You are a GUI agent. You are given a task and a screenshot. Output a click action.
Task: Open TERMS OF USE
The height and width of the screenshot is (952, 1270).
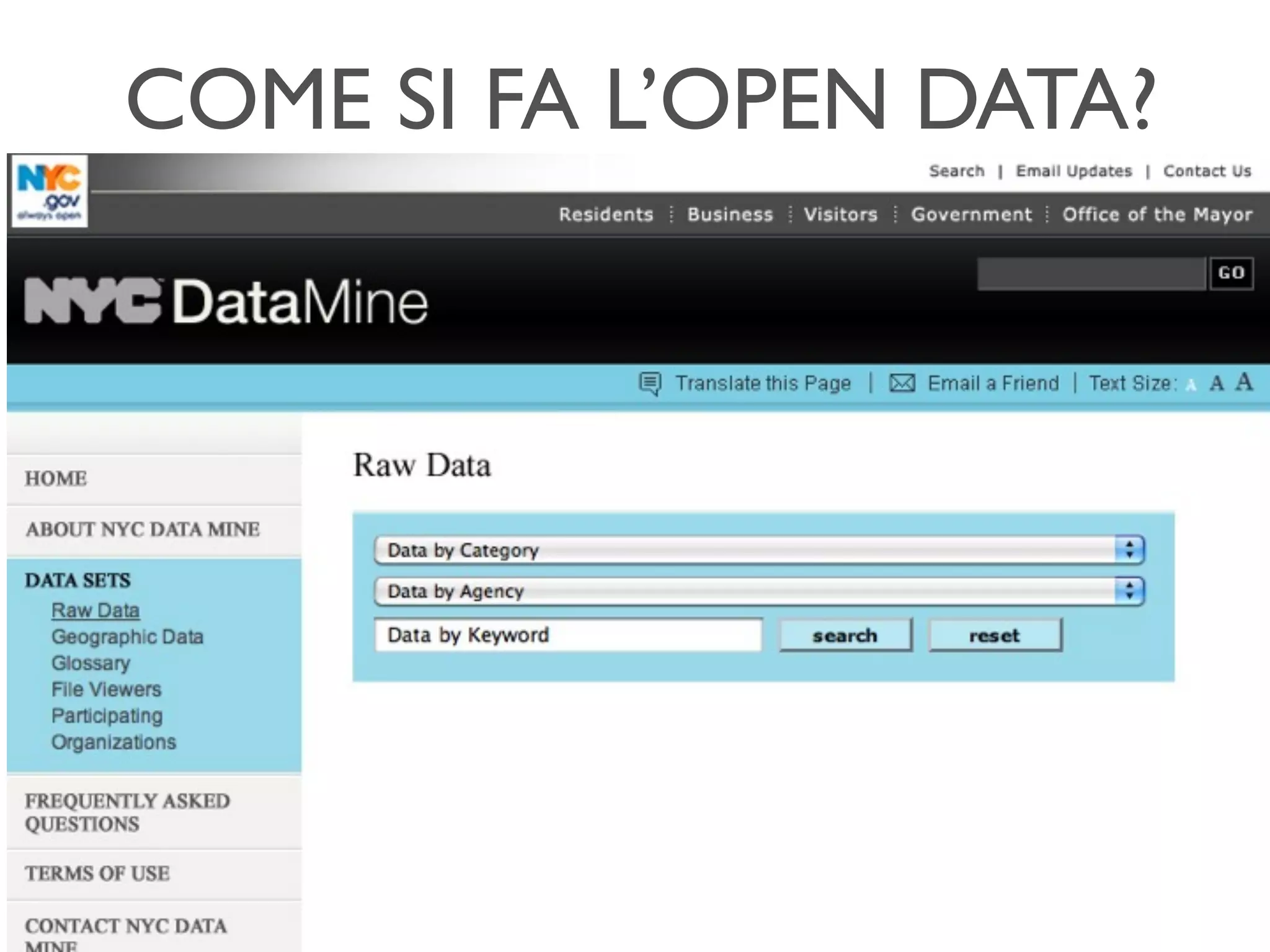[97, 874]
